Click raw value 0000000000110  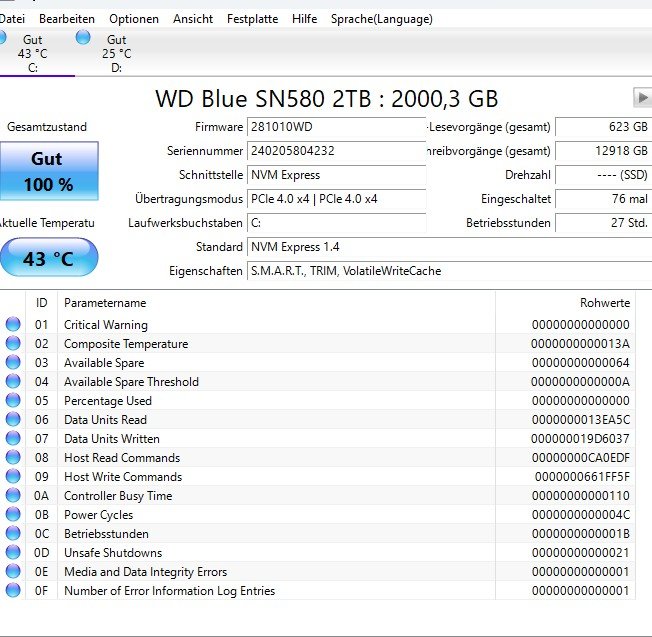point(581,496)
